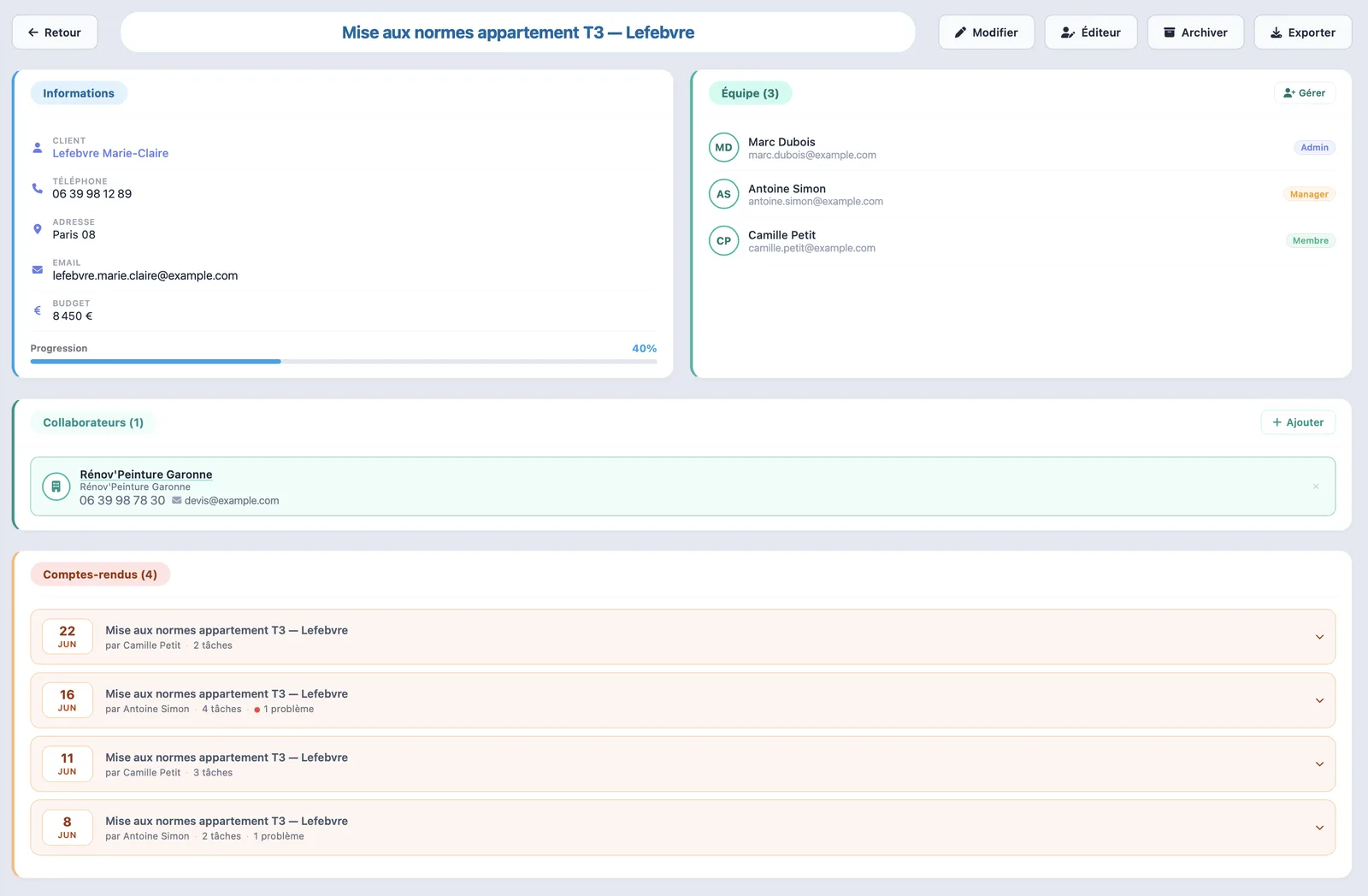Click antoine.simon@example.com
Image resolution: width=1368 pixels, height=896 pixels.
(816, 202)
